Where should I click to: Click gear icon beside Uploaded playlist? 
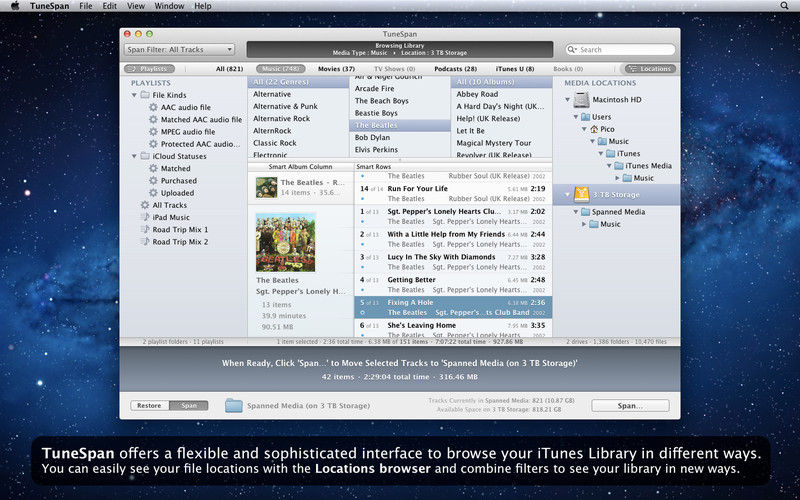(x=153, y=193)
